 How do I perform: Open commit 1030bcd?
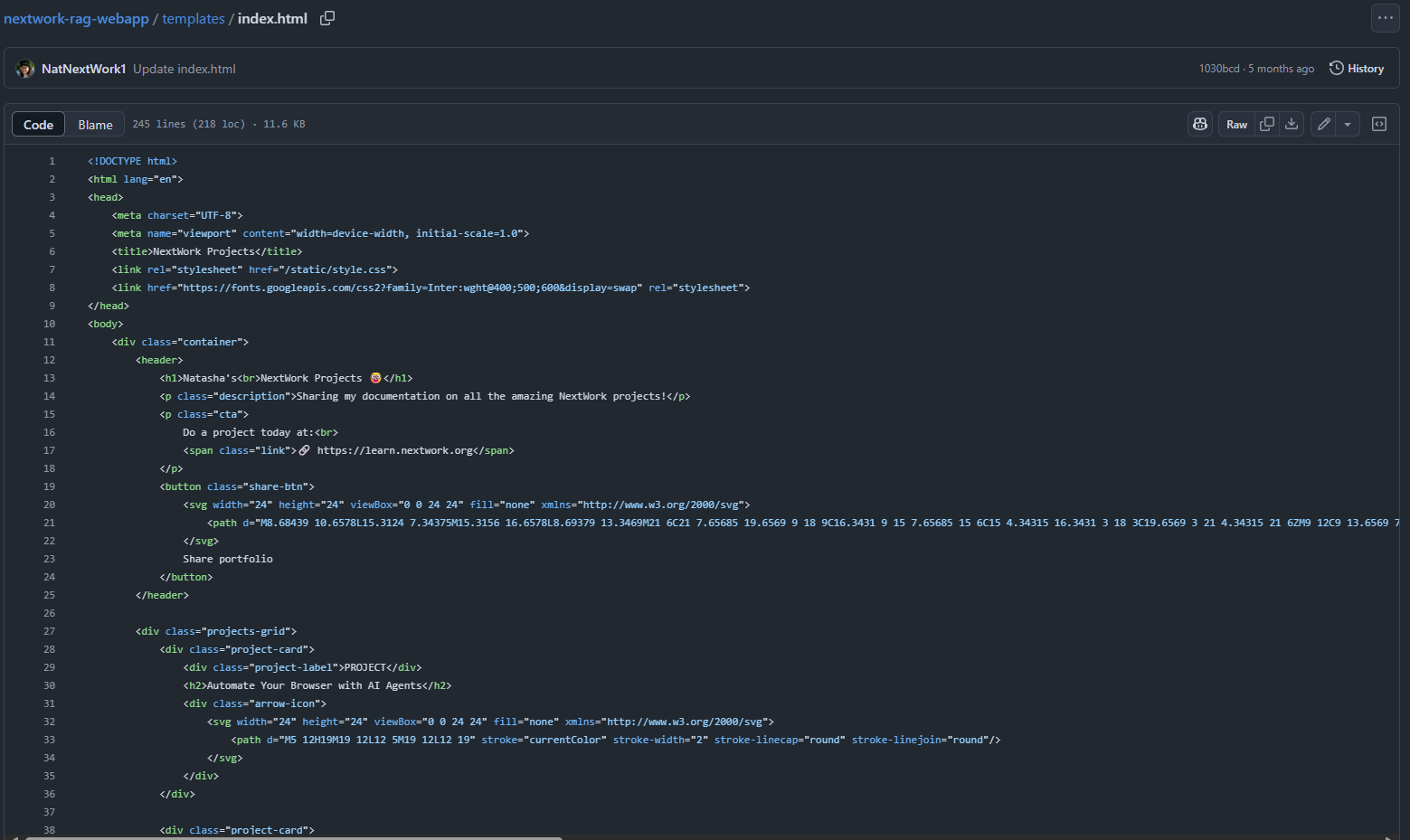[x=1219, y=69]
